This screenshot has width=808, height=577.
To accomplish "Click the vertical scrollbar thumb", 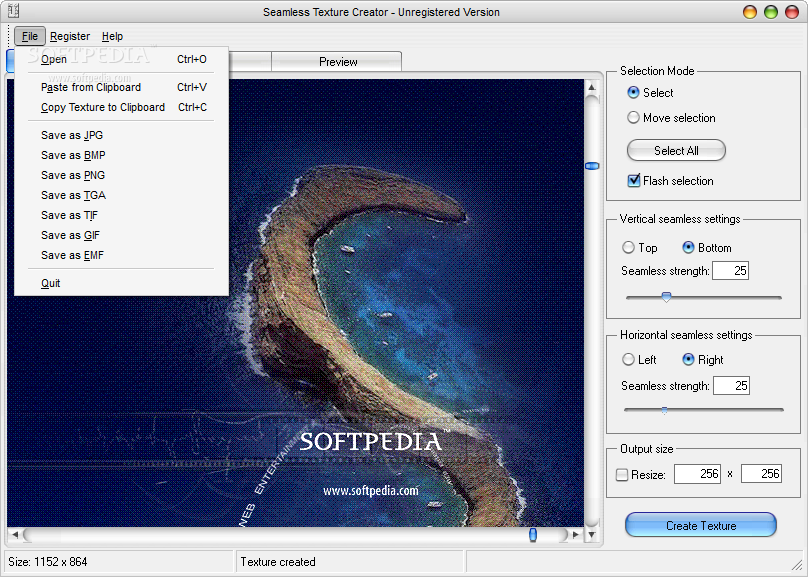I will tap(592, 166).
